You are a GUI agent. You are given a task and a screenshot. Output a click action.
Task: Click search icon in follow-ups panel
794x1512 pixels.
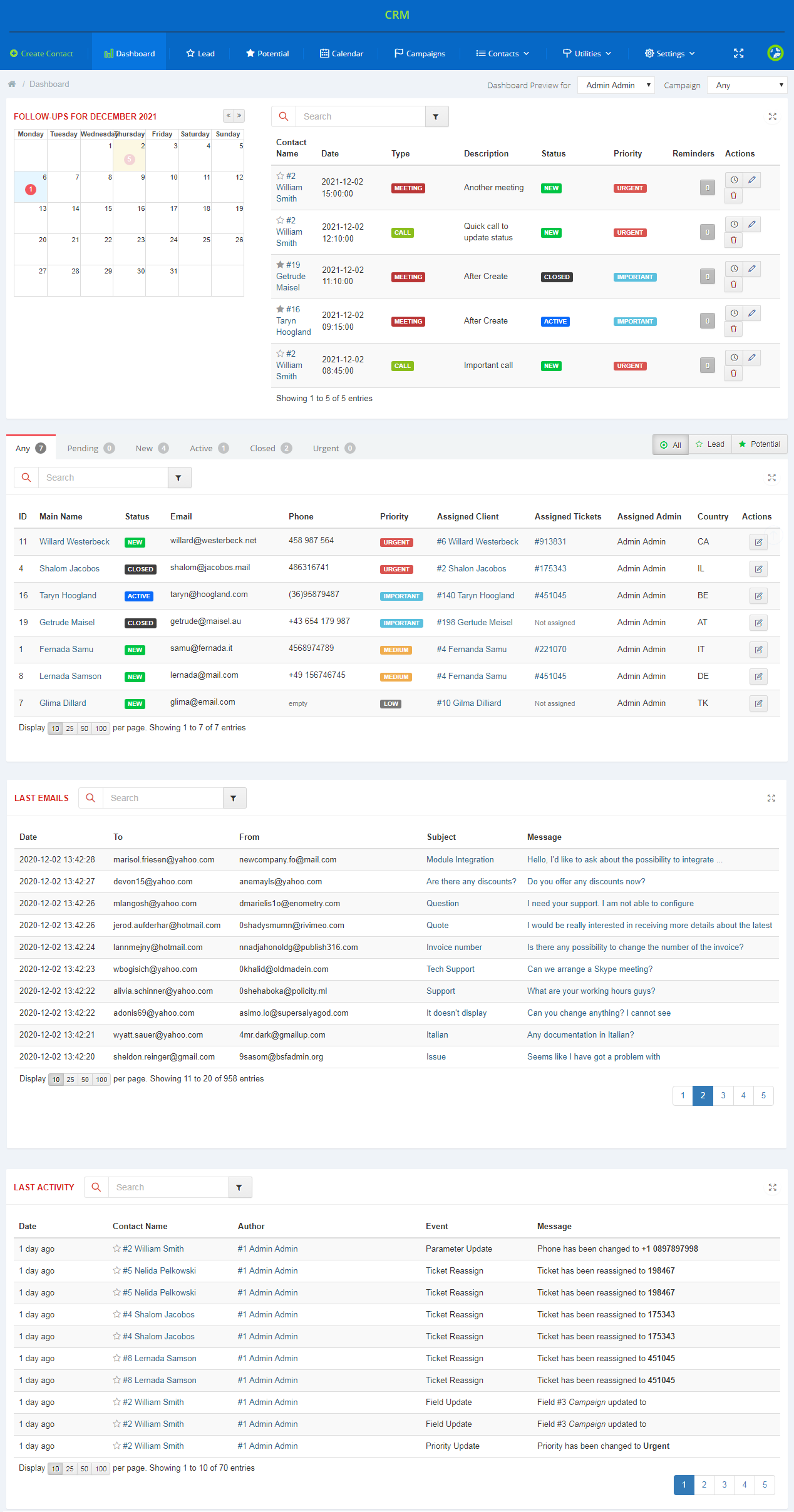pyautogui.click(x=284, y=116)
